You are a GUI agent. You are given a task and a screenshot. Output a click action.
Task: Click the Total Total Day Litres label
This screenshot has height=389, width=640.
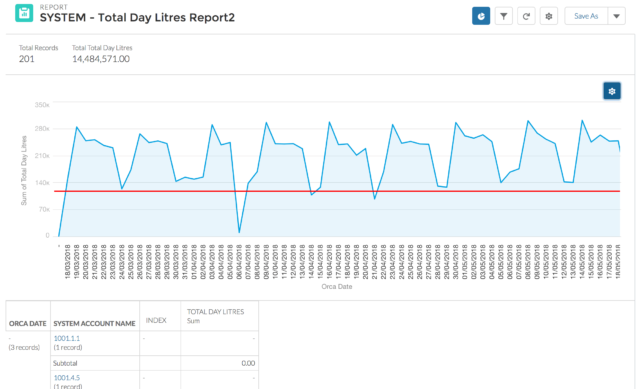(102, 48)
